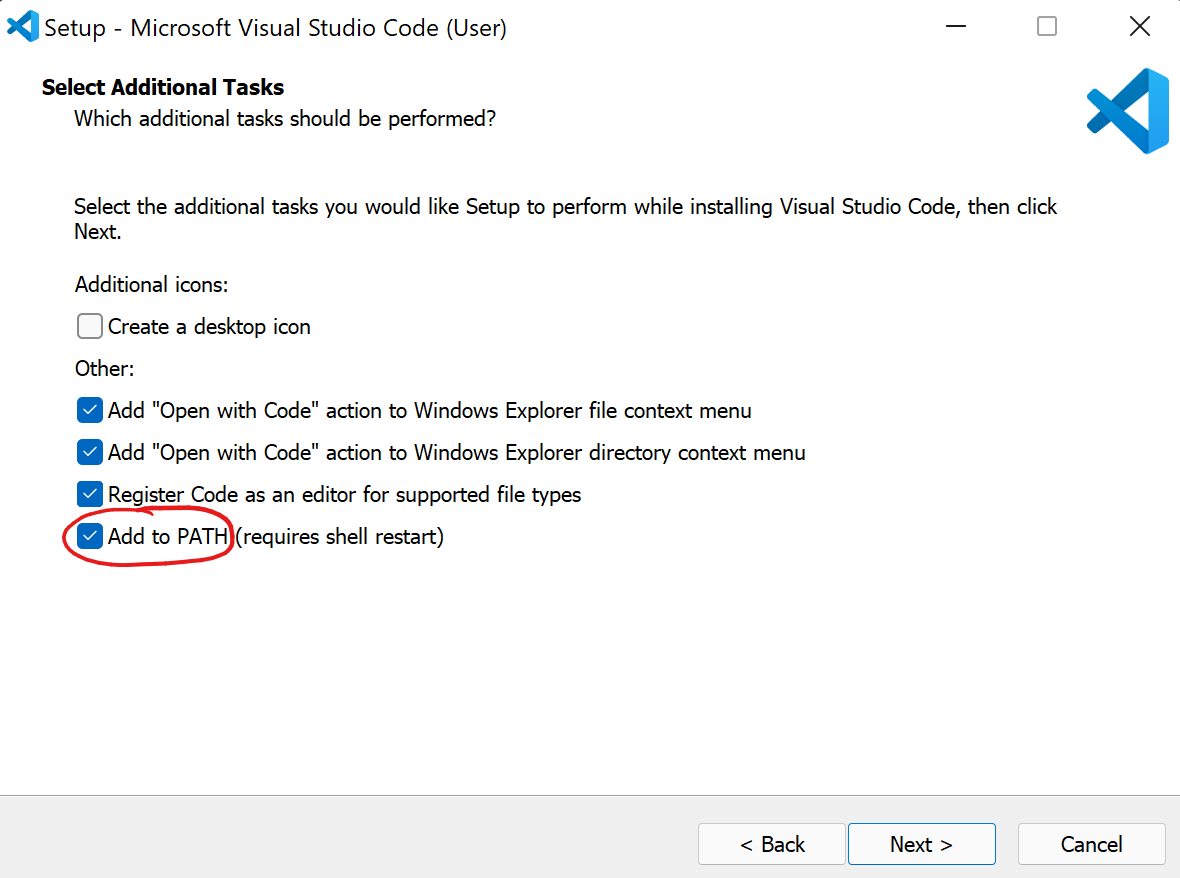1180x878 pixels.
Task: Cancel the setup wizard
Action: (x=1091, y=844)
